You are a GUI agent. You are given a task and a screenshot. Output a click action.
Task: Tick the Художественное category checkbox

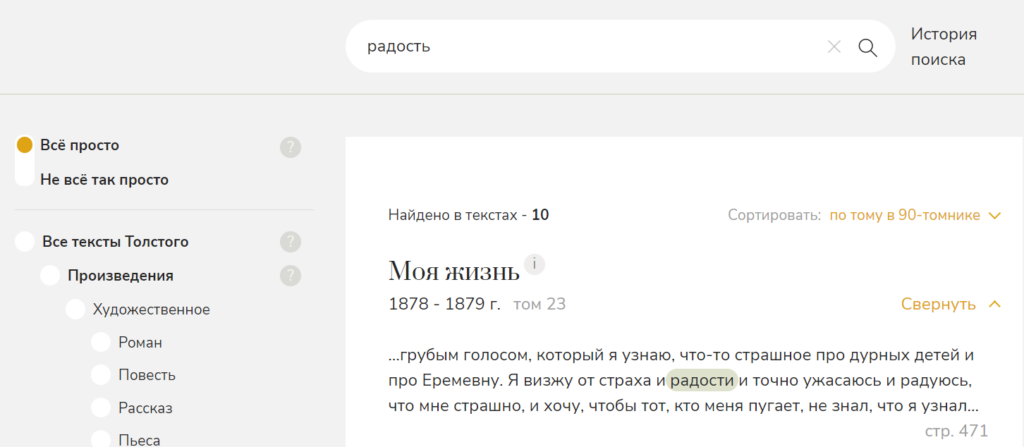(x=75, y=309)
